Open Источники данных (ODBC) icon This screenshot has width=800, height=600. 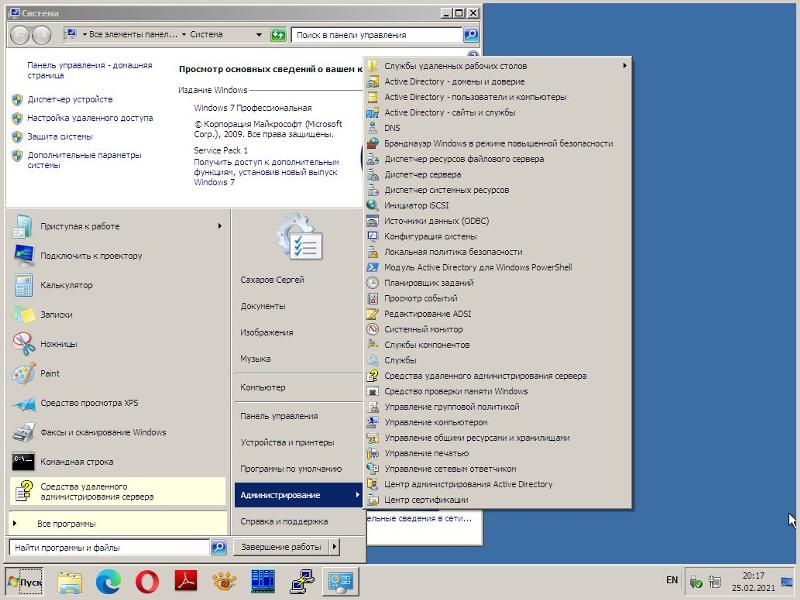tap(373, 221)
